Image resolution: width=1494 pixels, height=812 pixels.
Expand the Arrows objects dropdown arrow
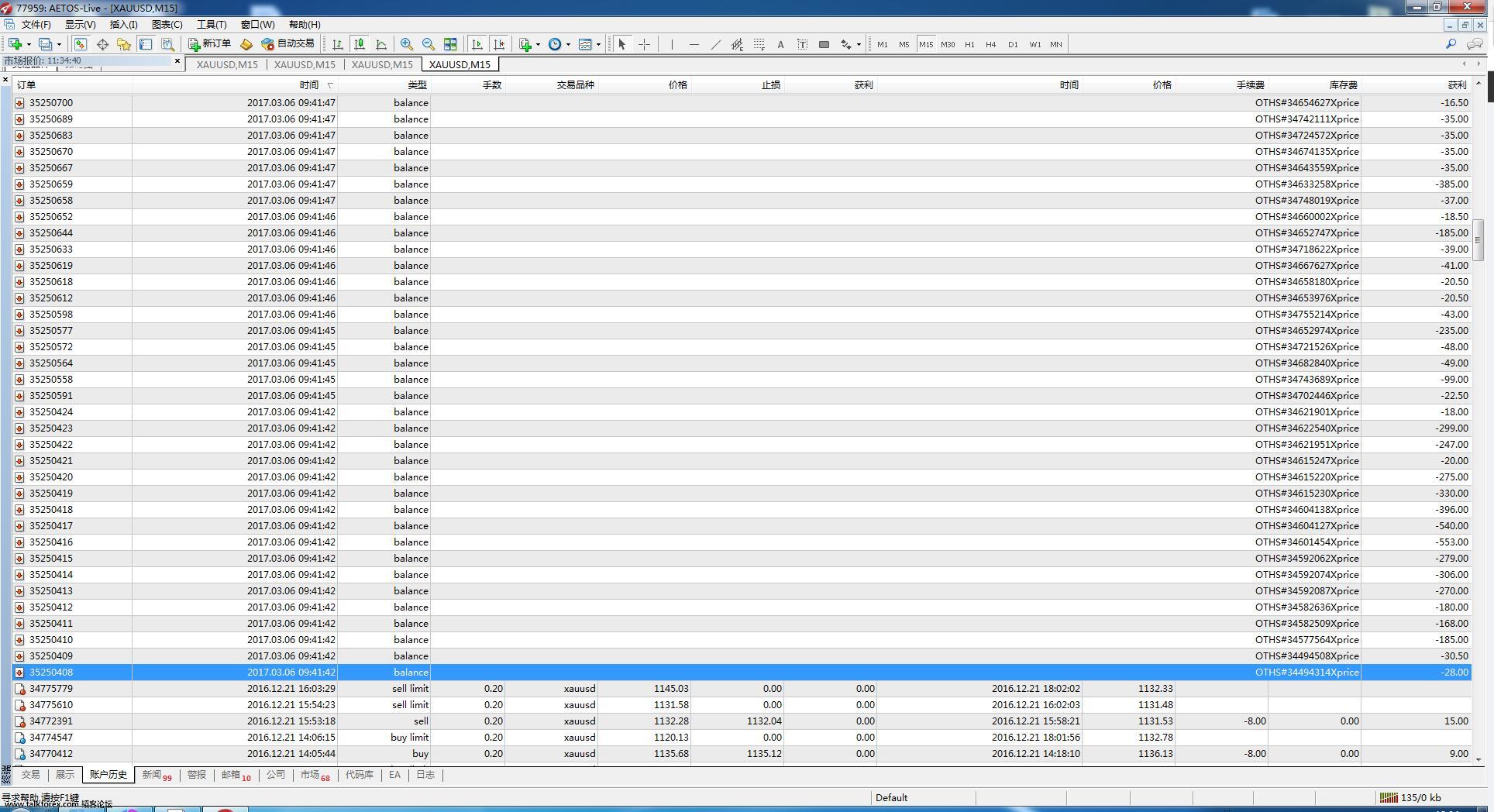859,44
